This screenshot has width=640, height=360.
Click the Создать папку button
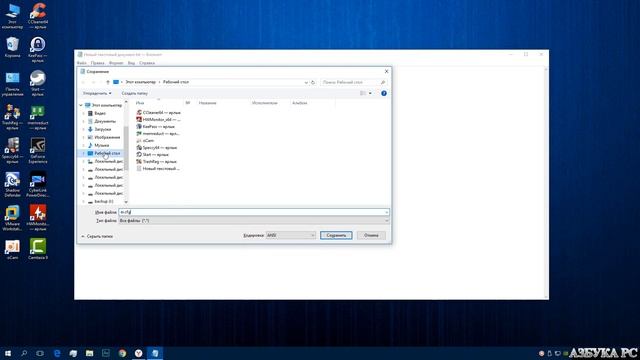coord(135,93)
